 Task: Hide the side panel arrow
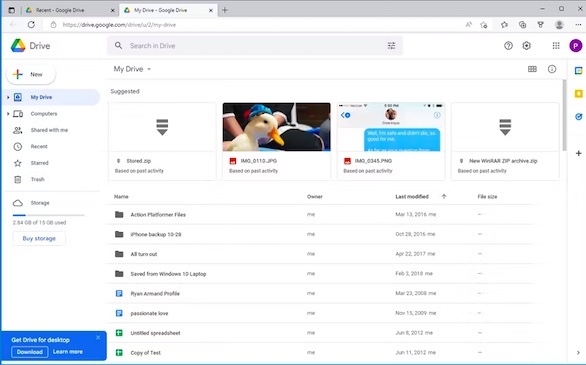[578, 353]
